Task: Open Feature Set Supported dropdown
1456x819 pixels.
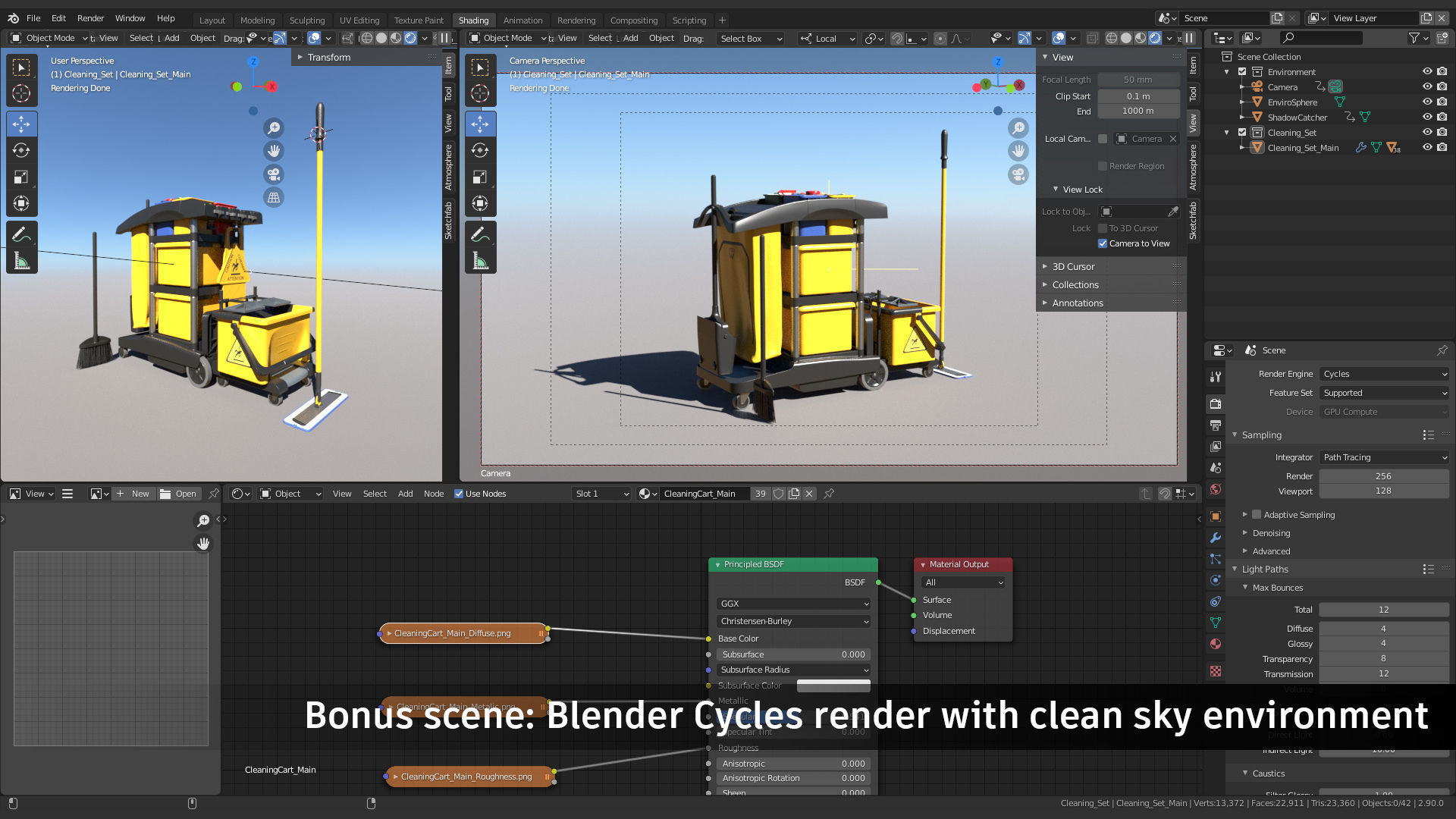Action: 1384,393
